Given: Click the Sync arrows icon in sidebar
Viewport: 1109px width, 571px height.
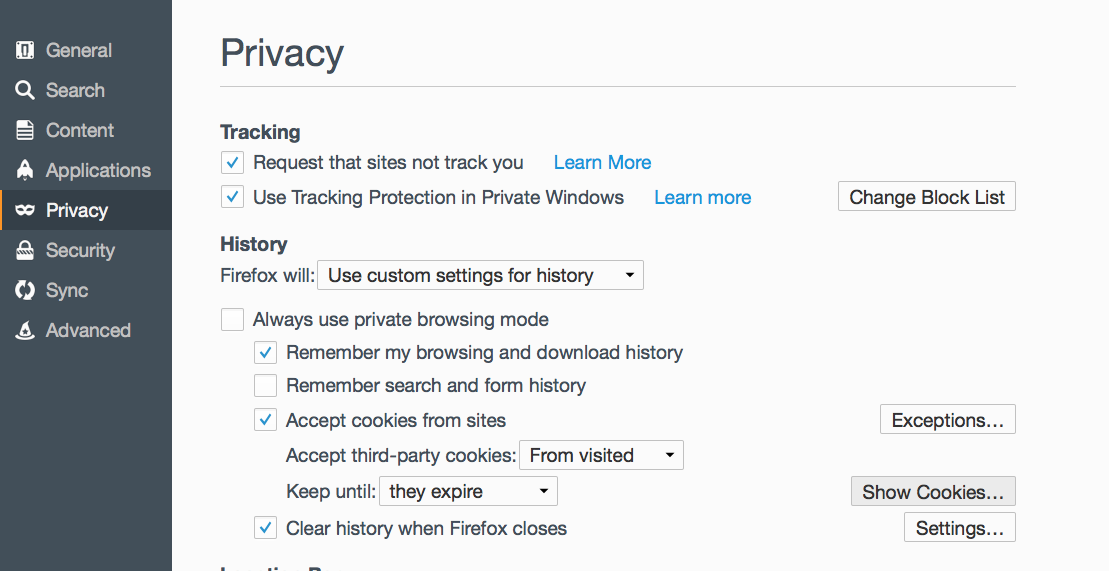Looking at the screenshot, I should [x=25, y=290].
